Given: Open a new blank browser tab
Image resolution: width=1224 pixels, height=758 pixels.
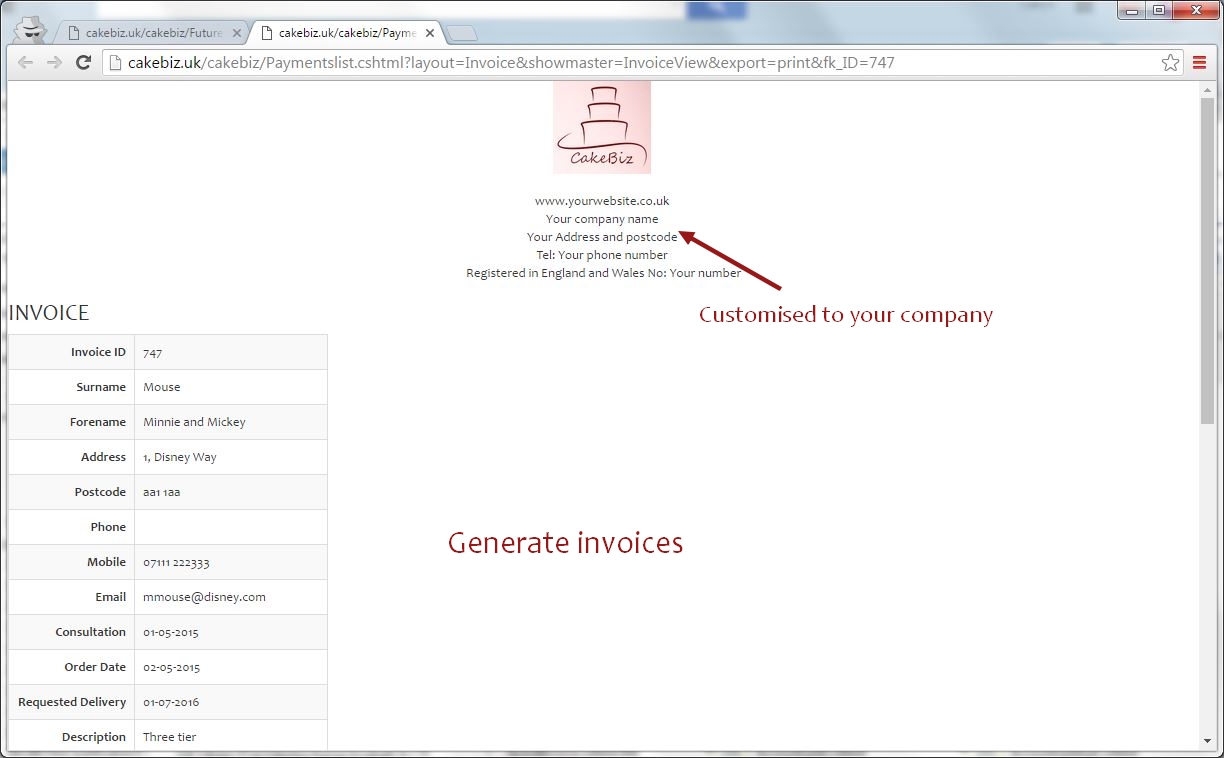Looking at the screenshot, I should 461,31.
